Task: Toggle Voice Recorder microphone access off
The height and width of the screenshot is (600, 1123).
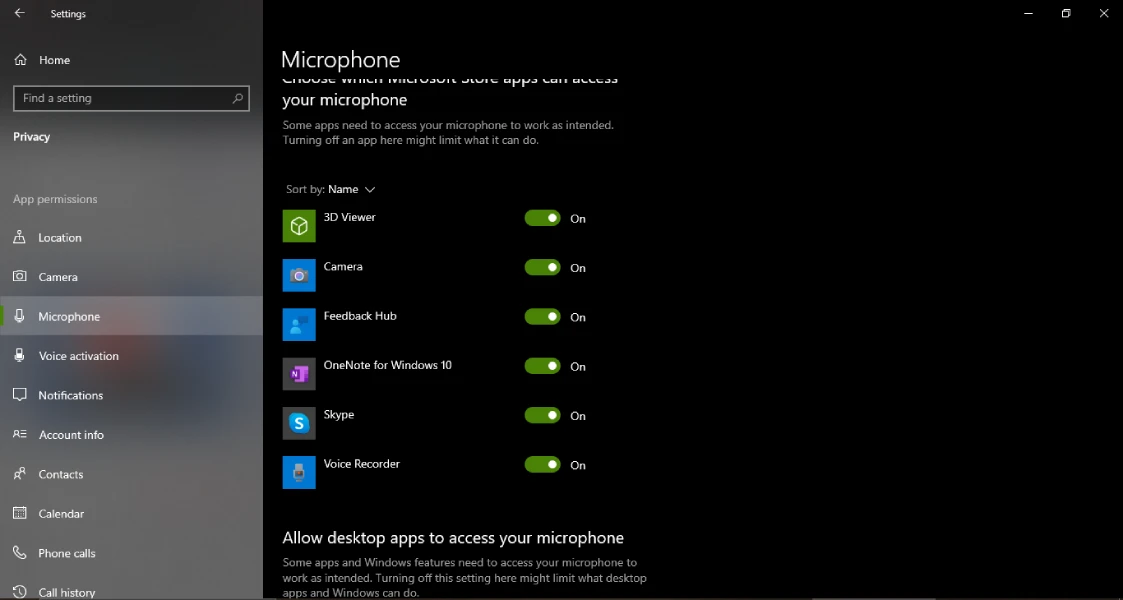Action: click(543, 464)
